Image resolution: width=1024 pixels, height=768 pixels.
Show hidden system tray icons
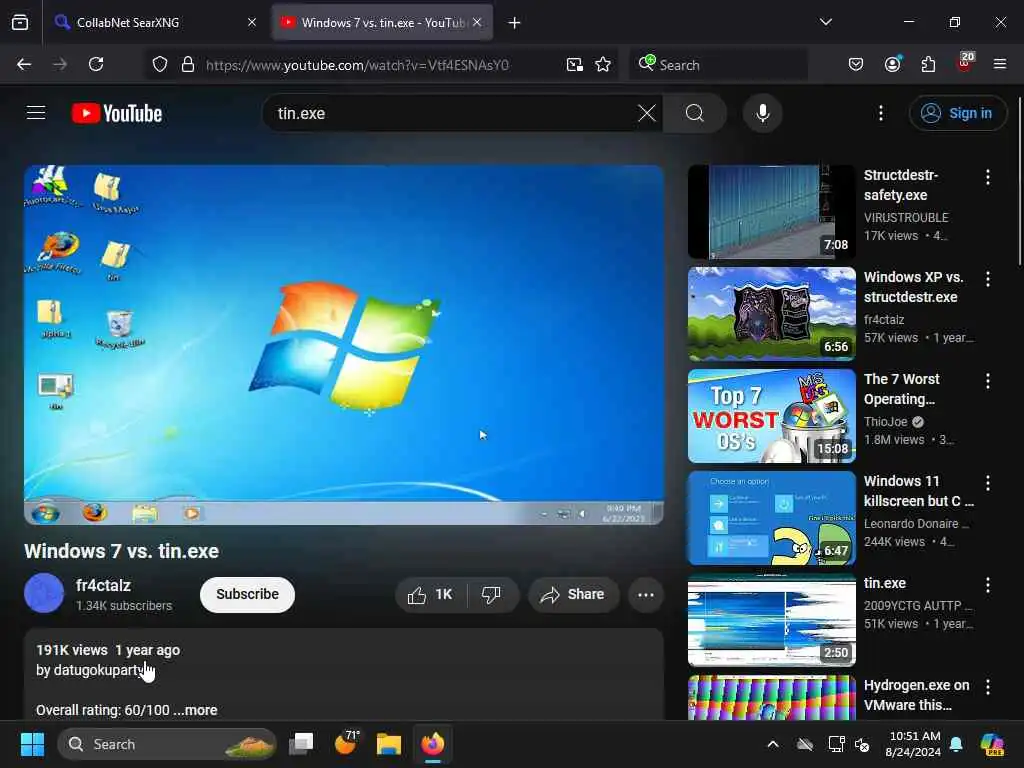[773, 744]
